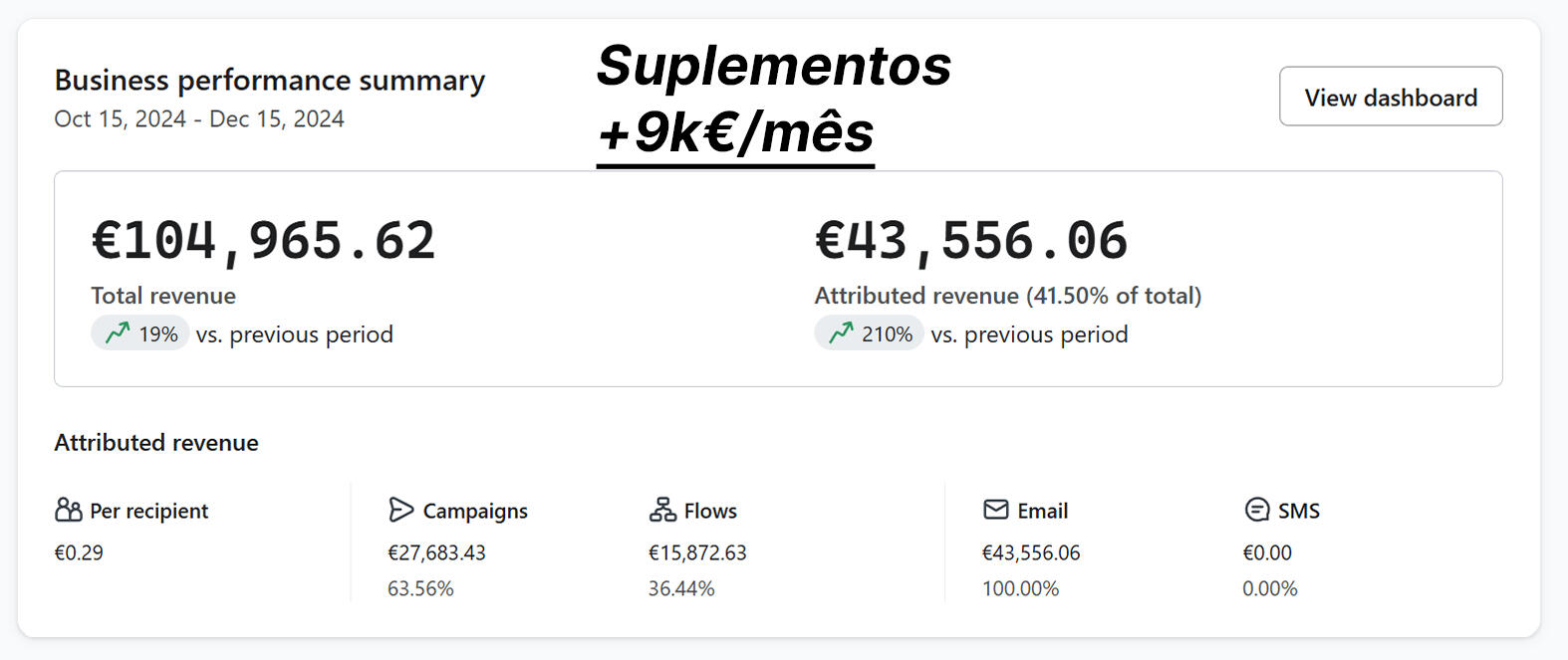The height and width of the screenshot is (660, 1568).
Task: Click the Total revenue trend arrow icon
Action: (118, 332)
